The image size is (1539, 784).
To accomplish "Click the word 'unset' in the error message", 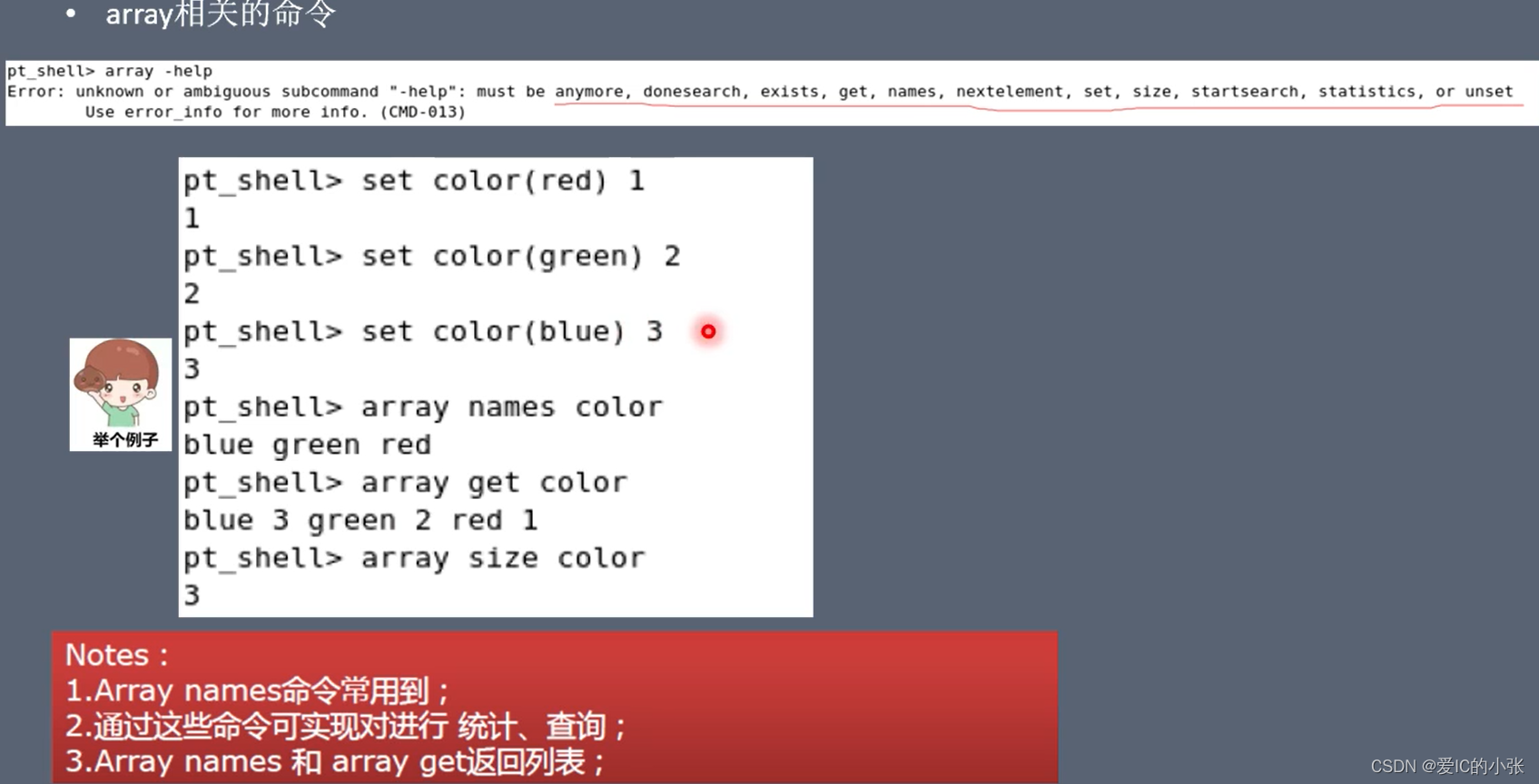I will [1489, 92].
